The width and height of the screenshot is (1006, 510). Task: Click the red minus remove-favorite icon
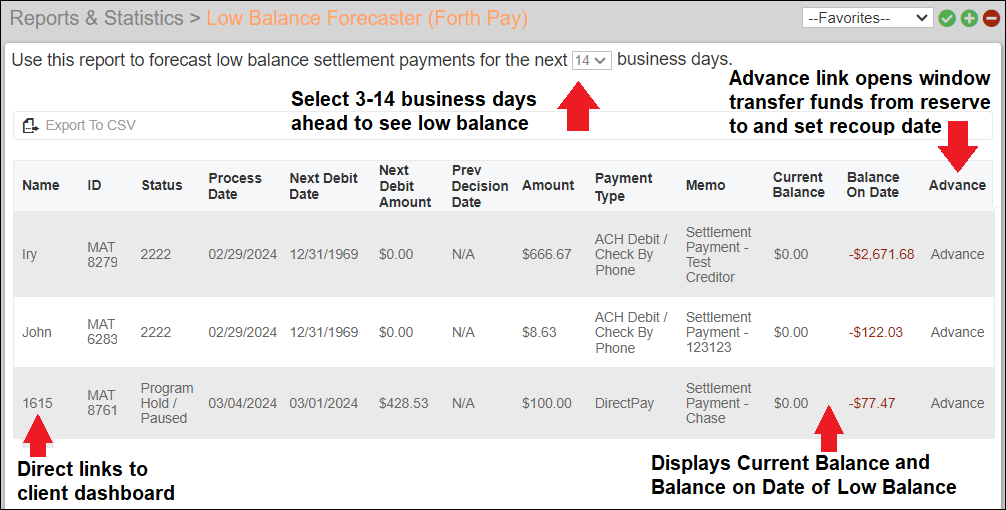click(991, 19)
